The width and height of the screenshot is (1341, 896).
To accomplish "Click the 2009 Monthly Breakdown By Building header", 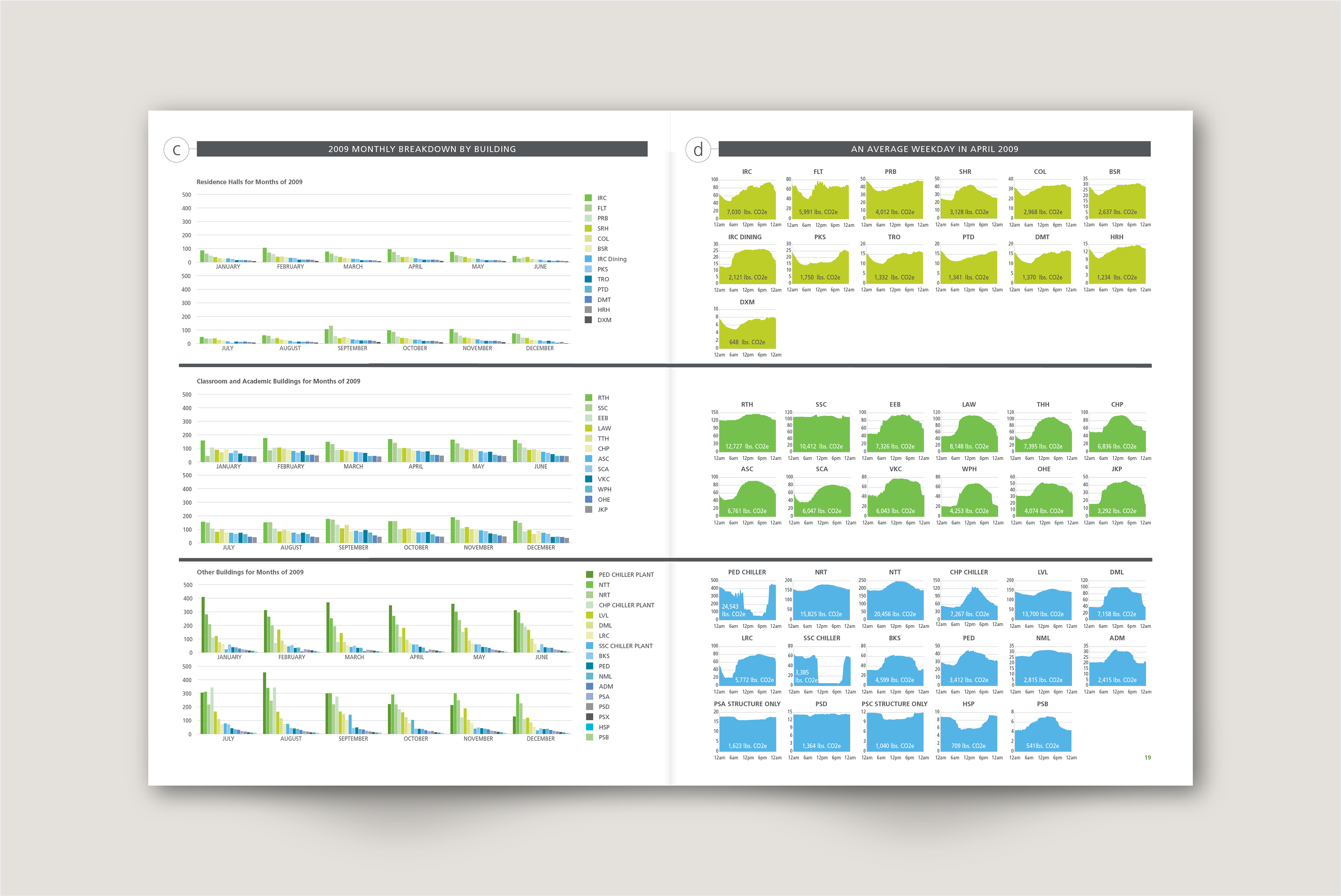I will pyautogui.click(x=422, y=149).
